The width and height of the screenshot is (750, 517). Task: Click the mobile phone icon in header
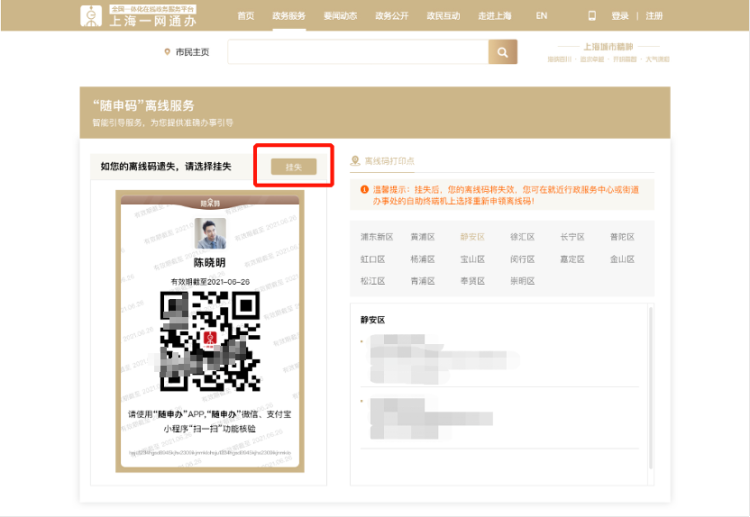tap(591, 16)
